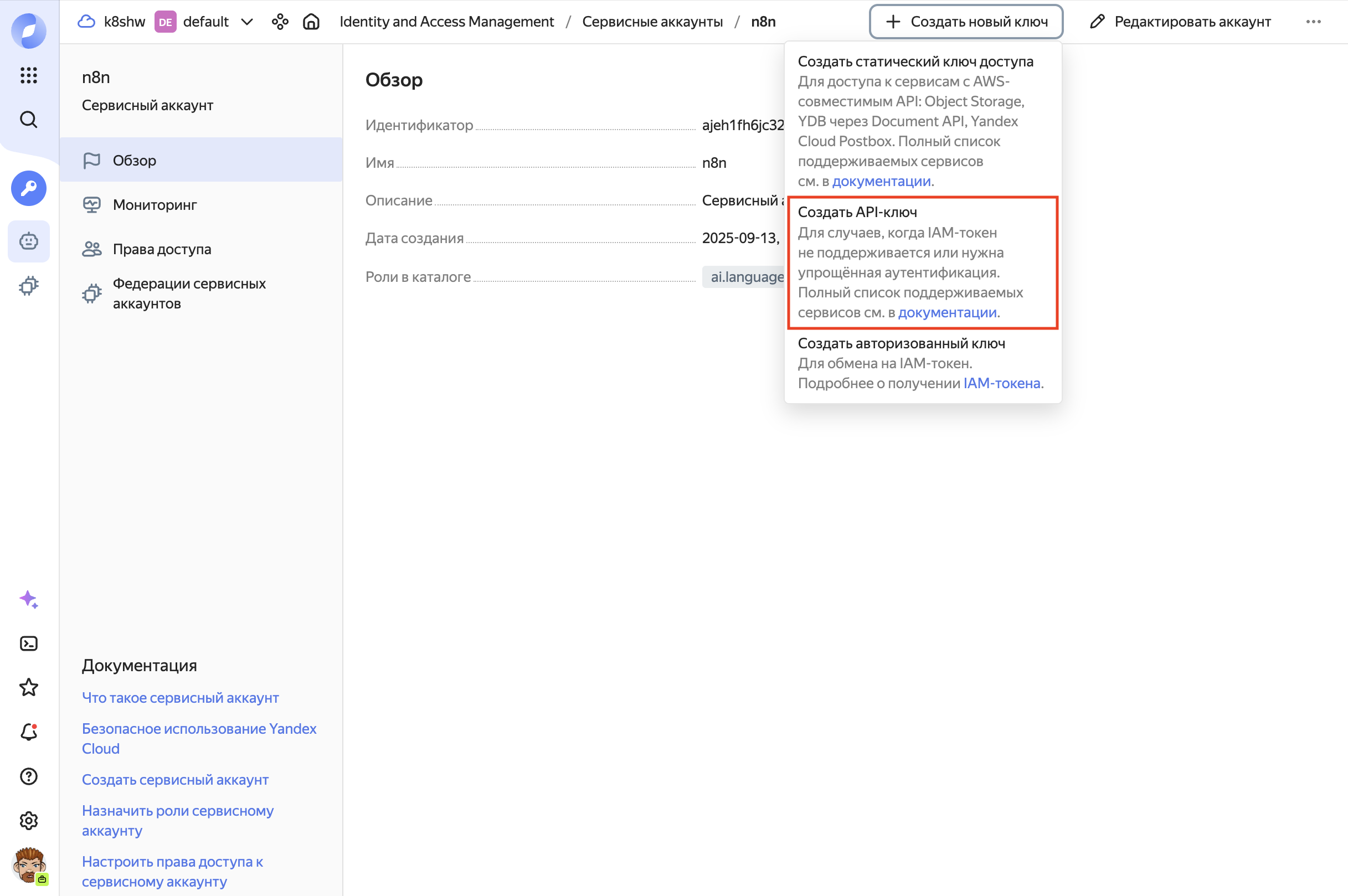Open the help question mark icon
The height and width of the screenshot is (896, 1348).
coord(29,776)
